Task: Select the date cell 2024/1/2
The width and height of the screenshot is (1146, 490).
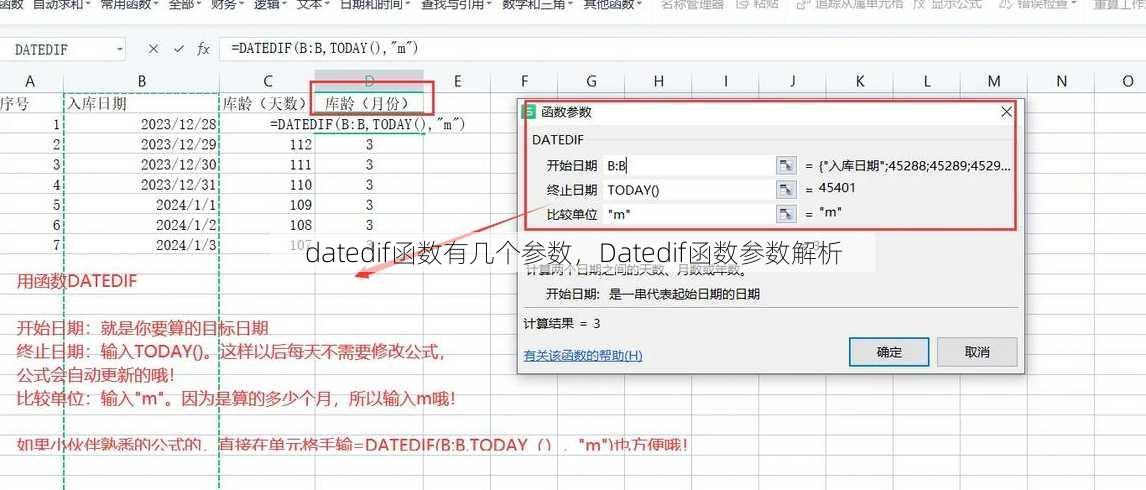Action: 142,225
